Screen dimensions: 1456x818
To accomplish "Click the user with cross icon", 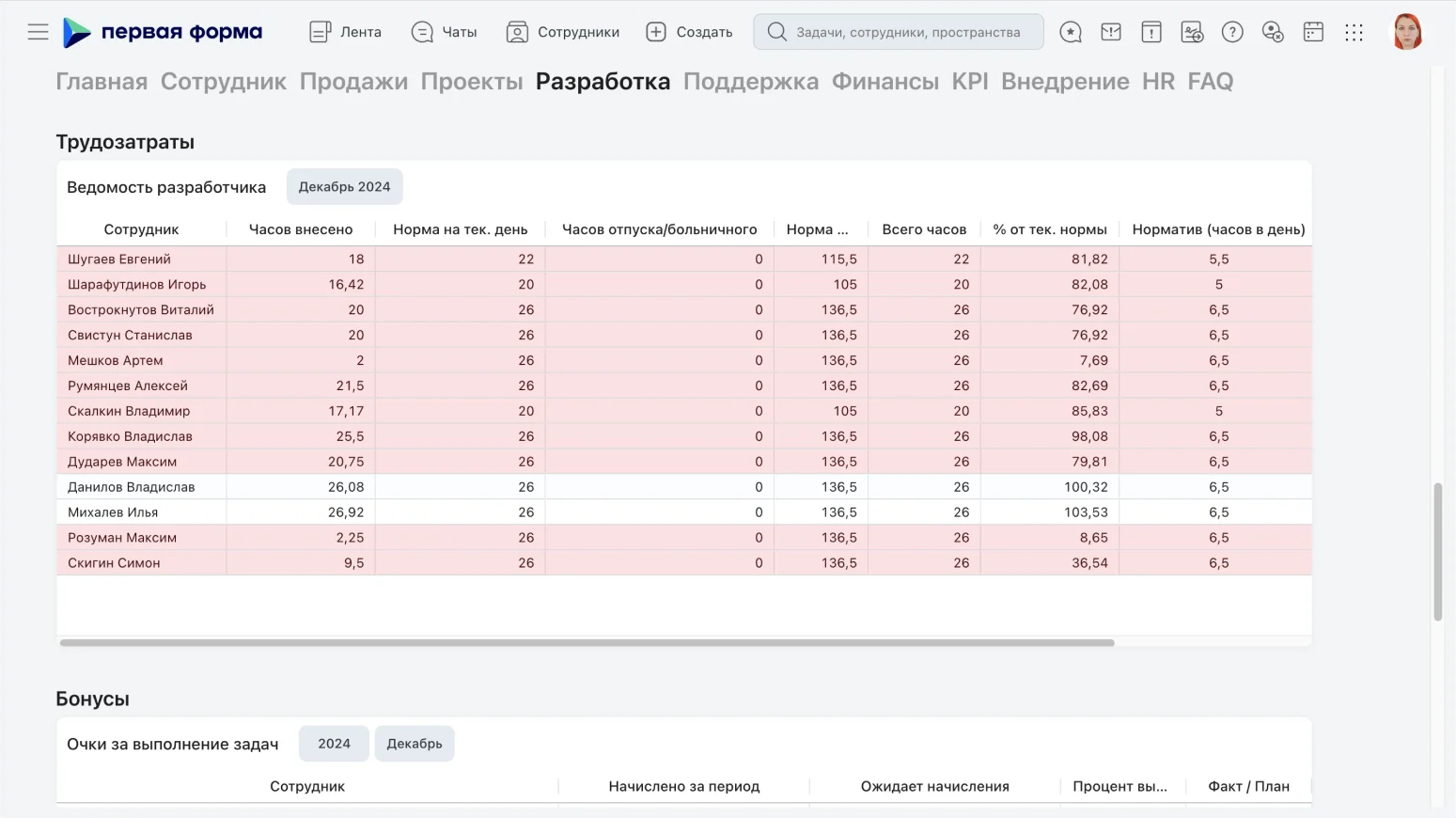I will 1273,32.
